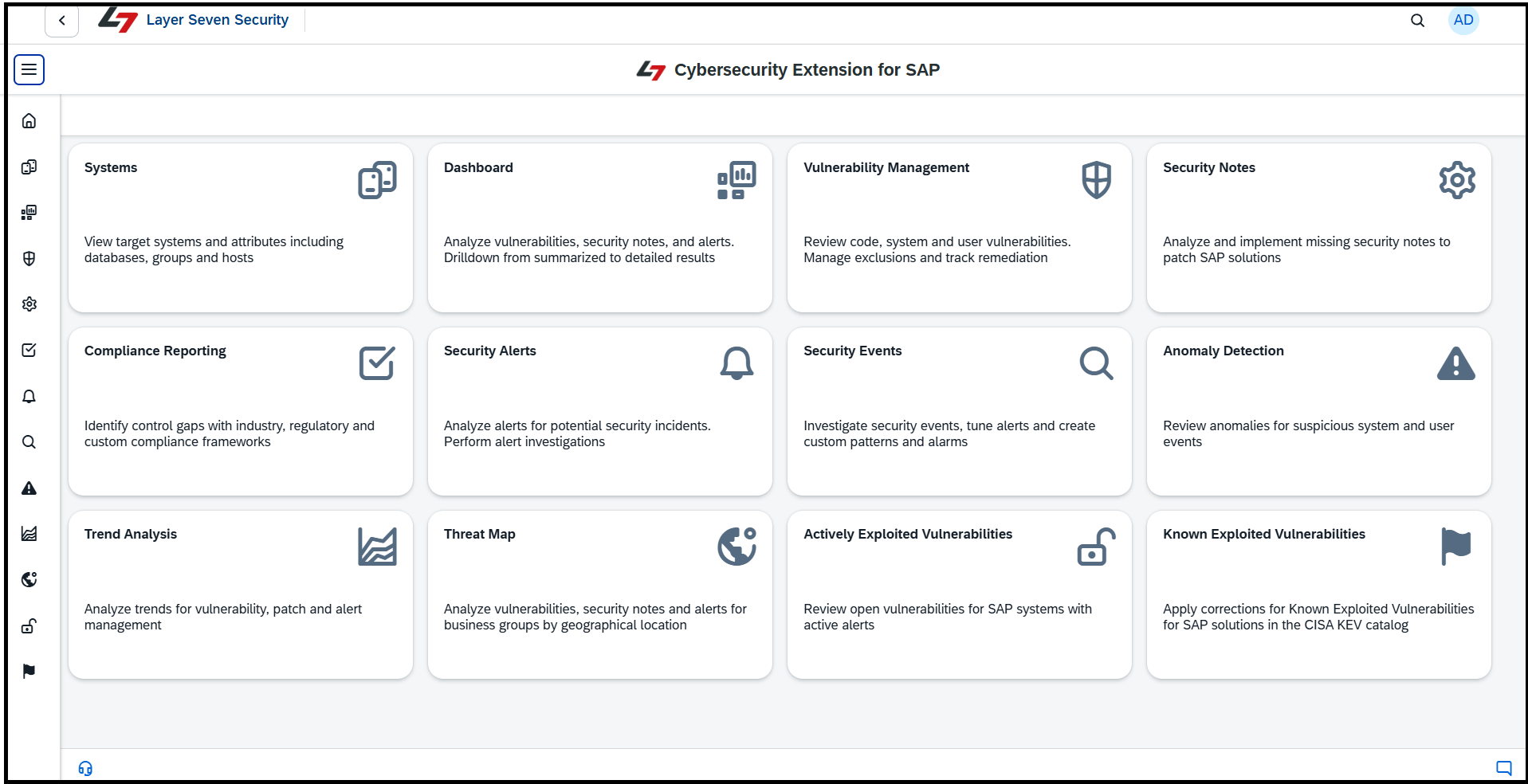Toggle the hamburger navigation menu
Screen dimensions: 1528x784
pos(29,69)
